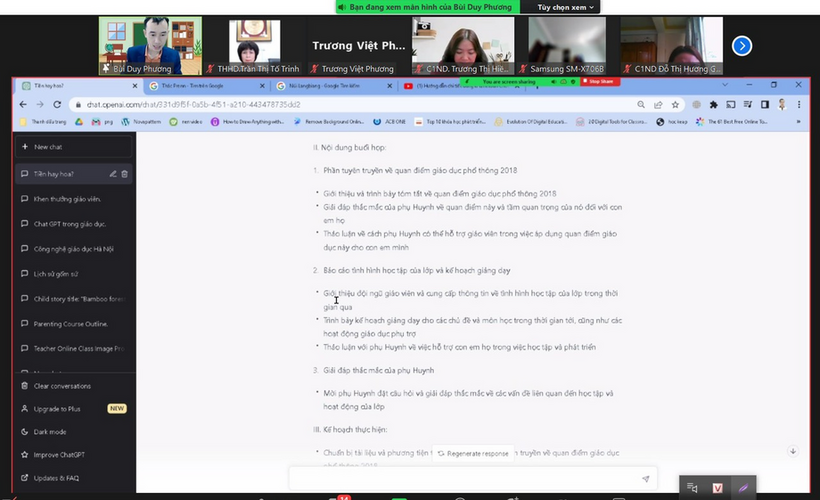Edit the 'Tiền hay hoa?' chat title
820x500 pixels.
[113, 174]
